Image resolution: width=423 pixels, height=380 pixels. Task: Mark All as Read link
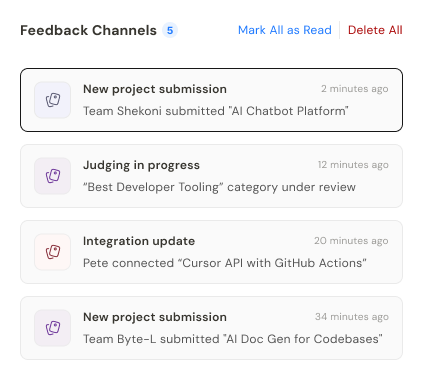(285, 30)
